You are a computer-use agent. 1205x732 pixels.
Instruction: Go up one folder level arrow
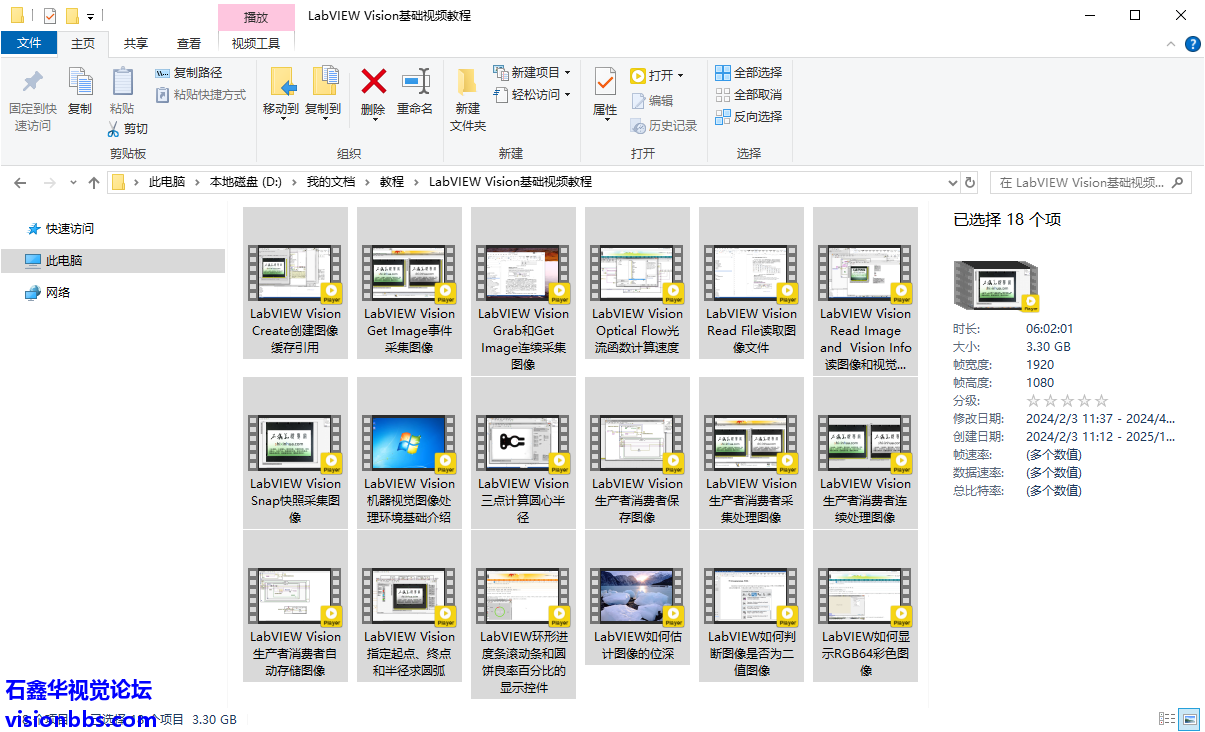point(94,183)
